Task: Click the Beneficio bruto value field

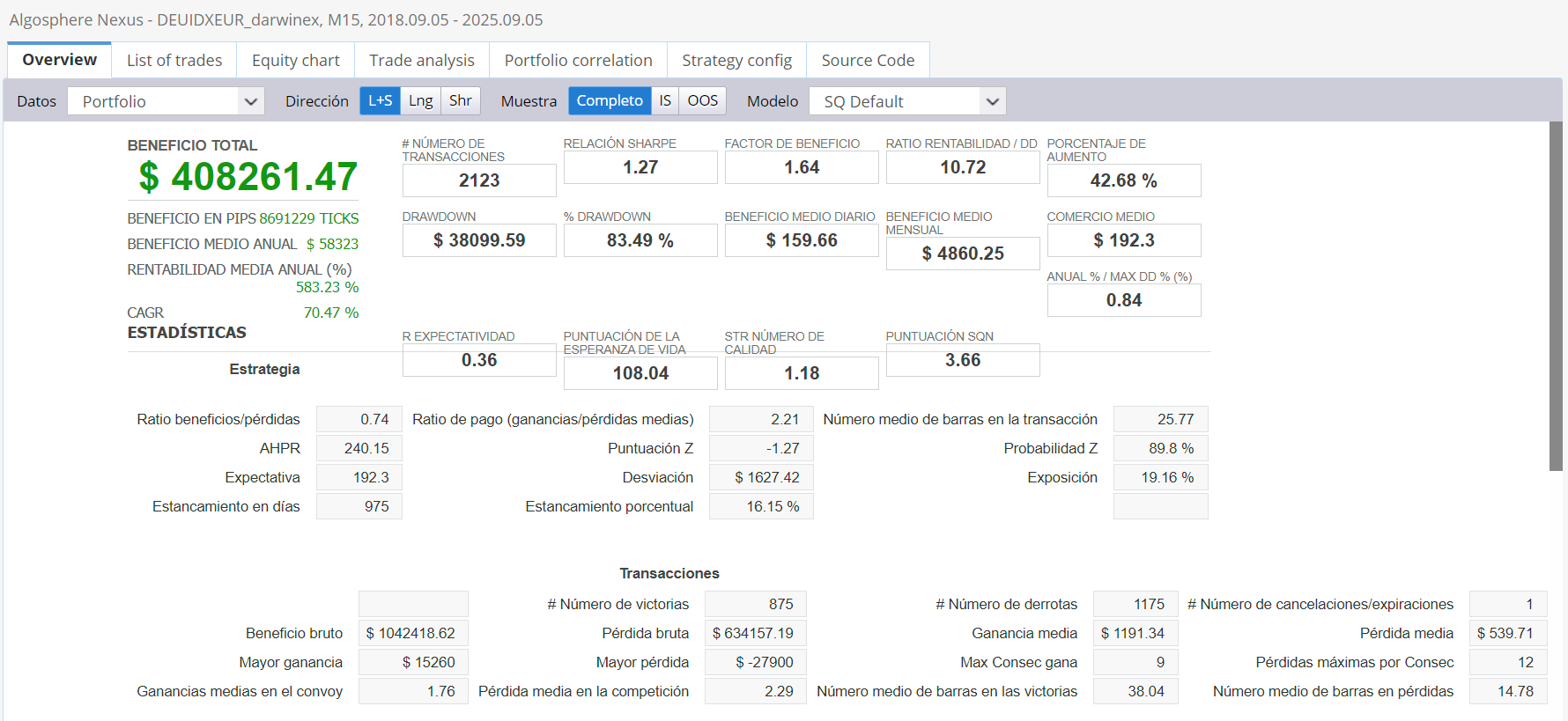Action: (412, 633)
